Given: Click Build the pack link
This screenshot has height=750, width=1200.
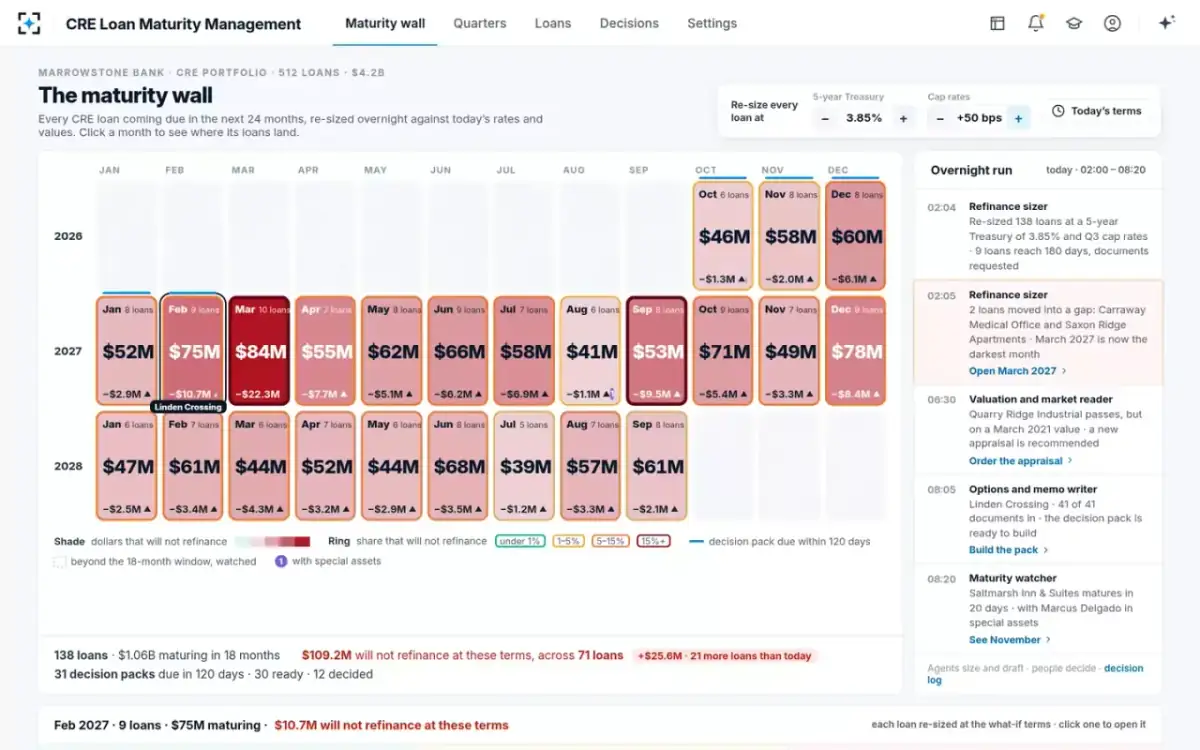Looking at the screenshot, I should (x=1009, y=550).
